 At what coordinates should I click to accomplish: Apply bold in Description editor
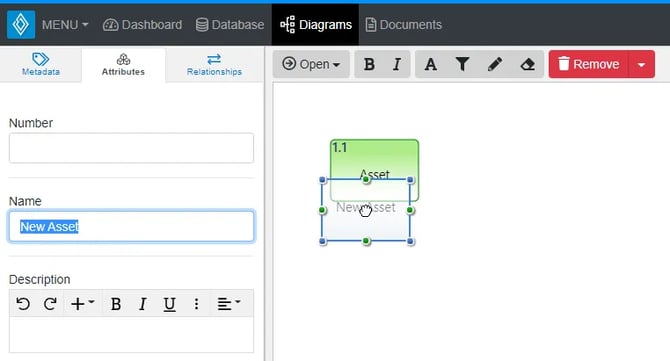pos(116,304)
